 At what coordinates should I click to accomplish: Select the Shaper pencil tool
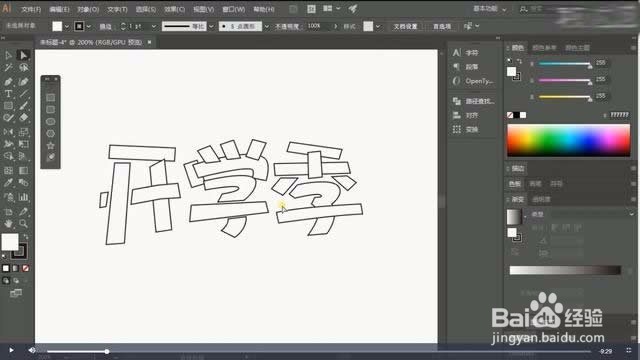(8, 118)
